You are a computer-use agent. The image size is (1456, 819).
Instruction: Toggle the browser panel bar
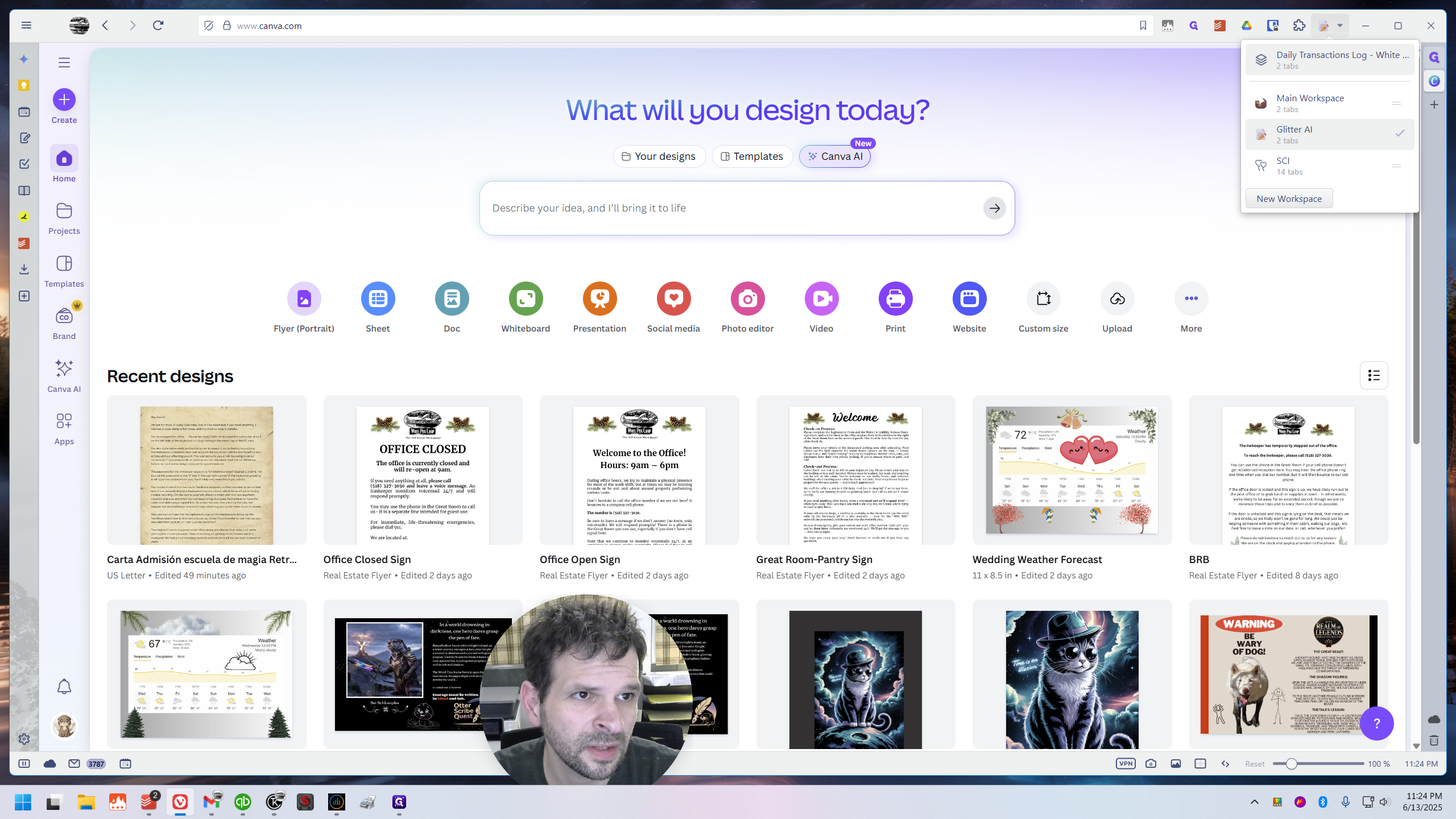tap(24, 764)
